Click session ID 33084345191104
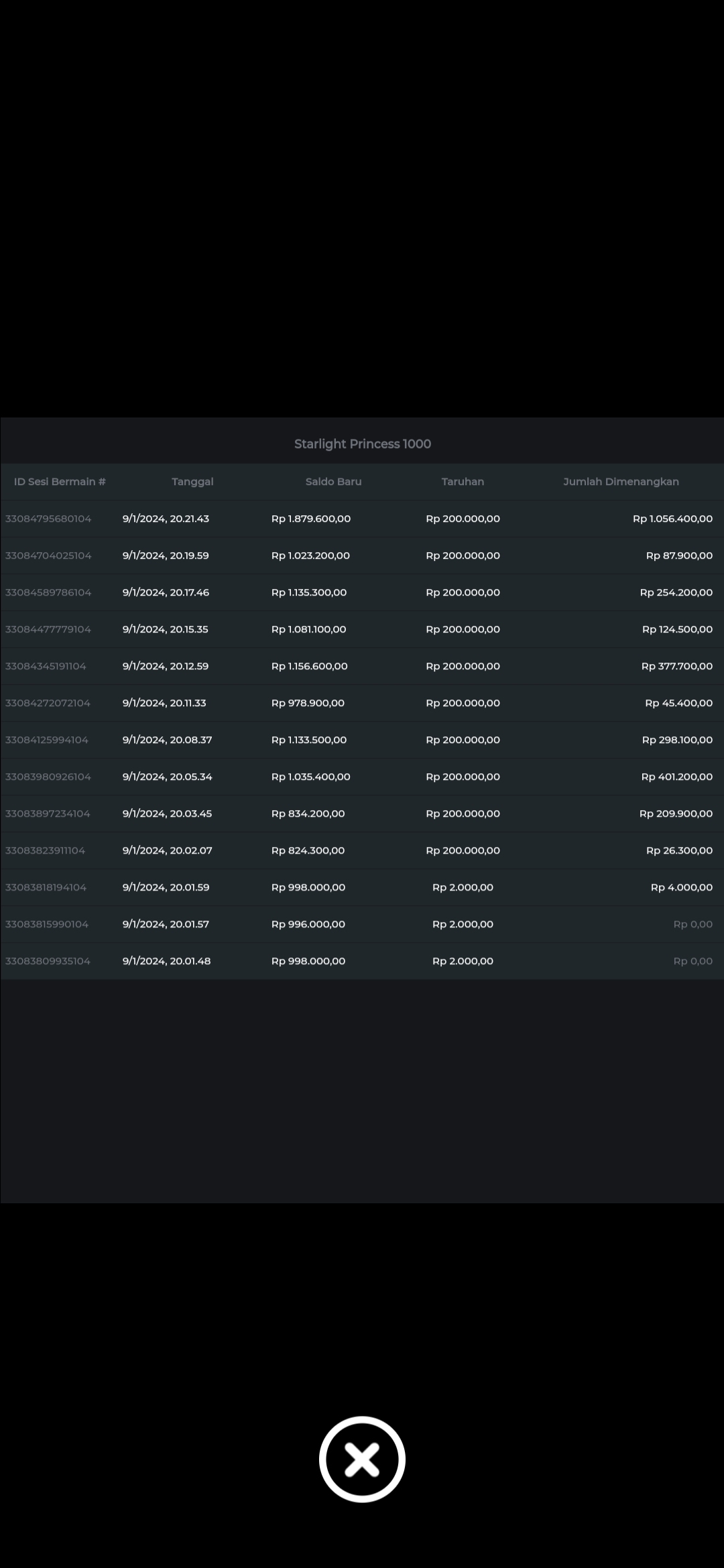 (46, 666)
